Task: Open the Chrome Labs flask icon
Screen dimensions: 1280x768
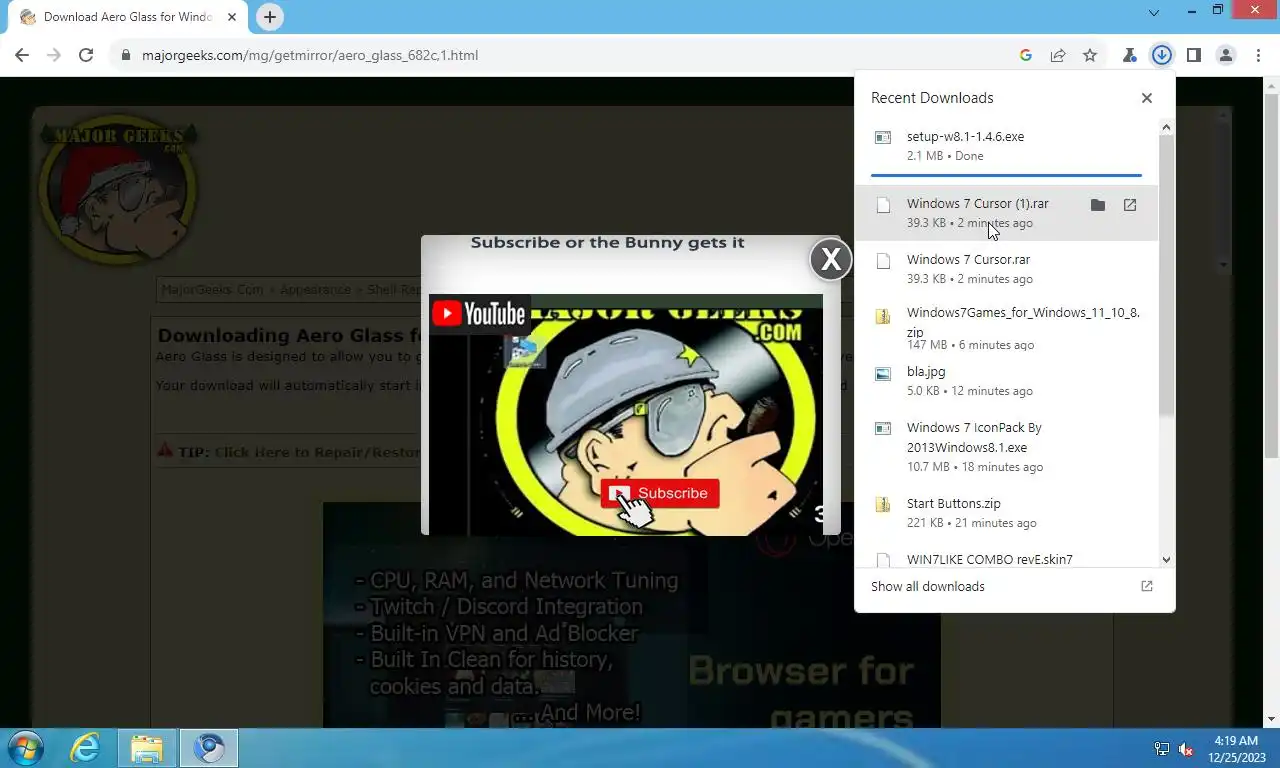Action: (1130, 55)
